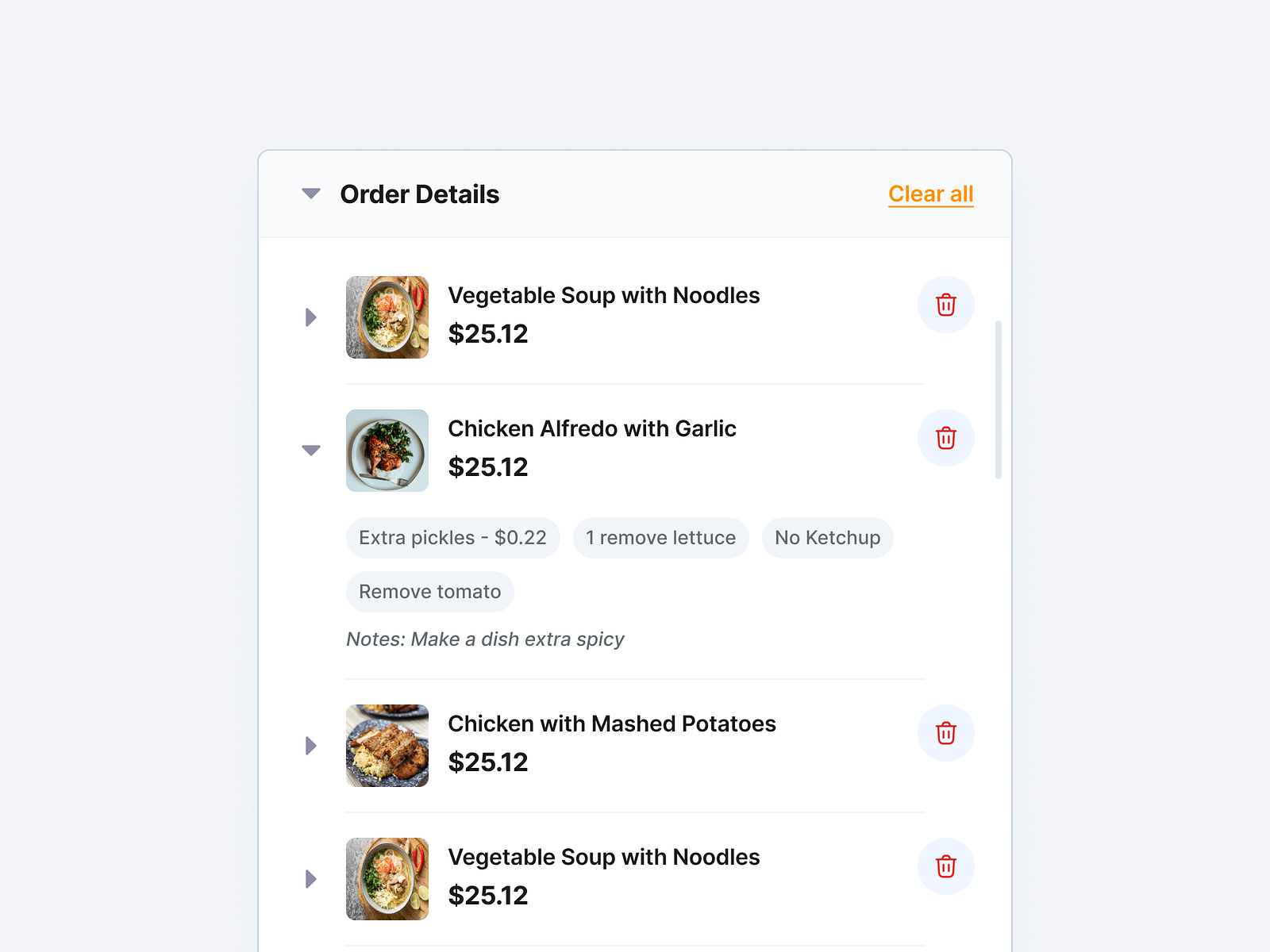Click the No Ketchup tag
Image resolution: width=1270 pixels, height=952 pixels.
pos(827,538)
